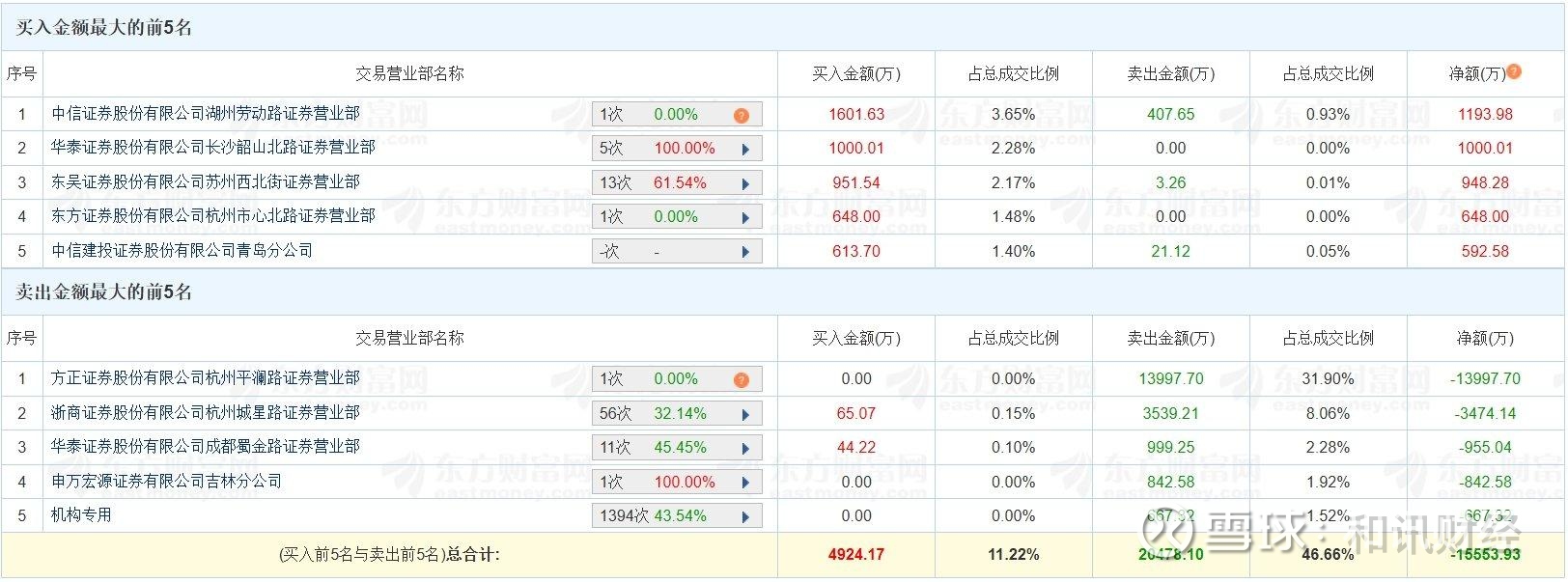Open 浙商证券杭州城星路证券营业部 link
This screenshot has height=582, width=1568.
coord(206,413)
